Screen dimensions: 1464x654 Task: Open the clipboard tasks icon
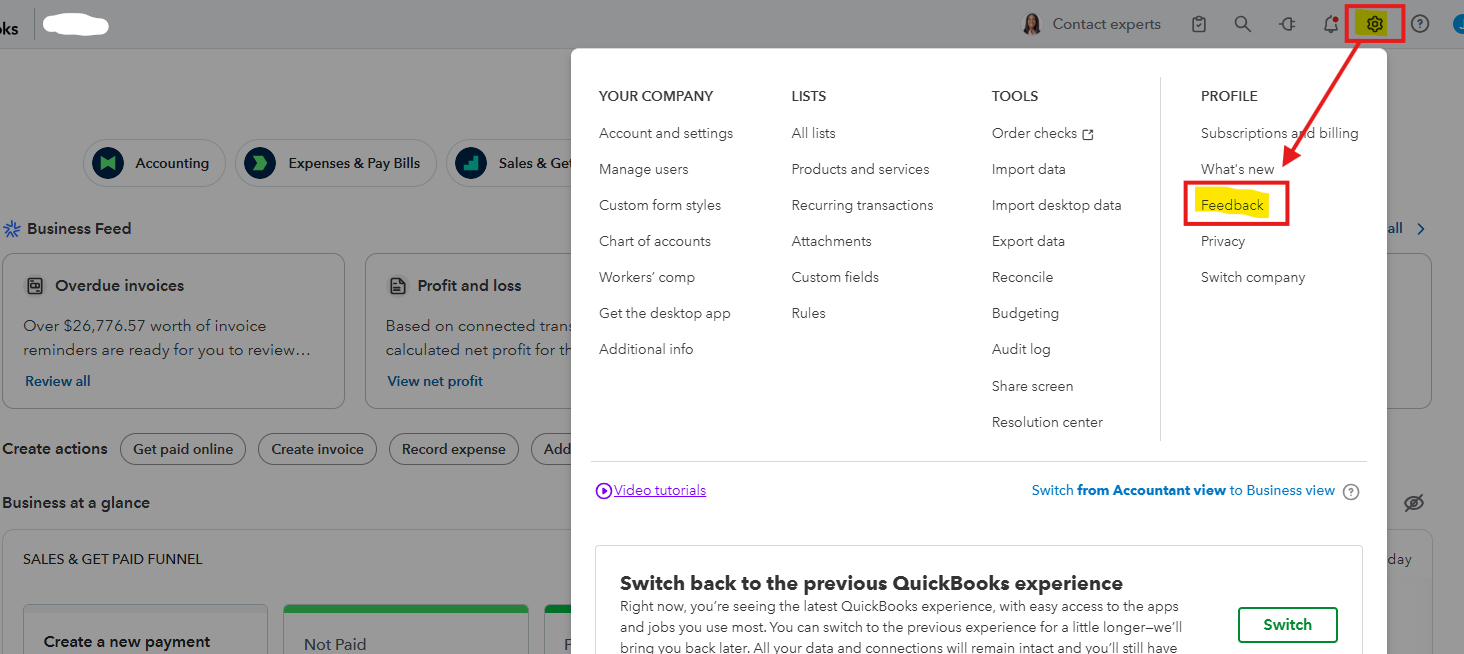(x=1199, y=24)
